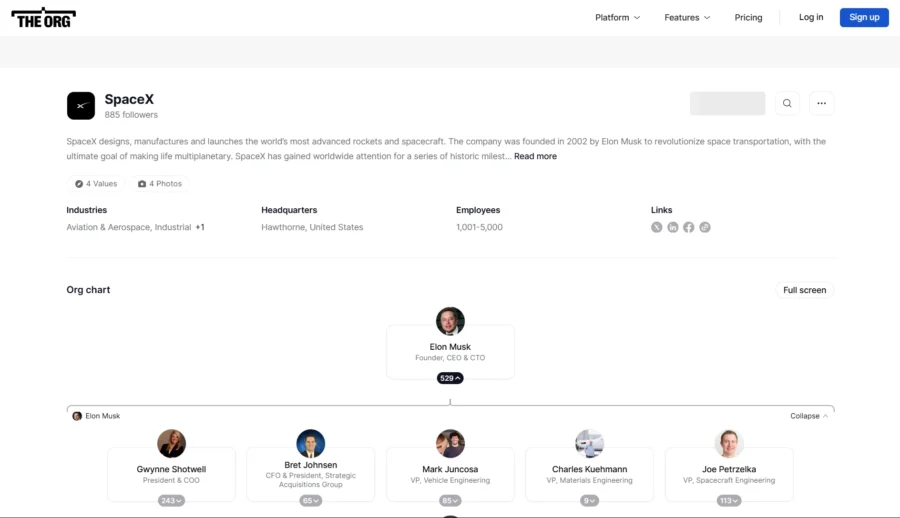Viewport: 900px width, 518px height.
Task: Open org chart in Full screen
Action: (x=805, y=290)
